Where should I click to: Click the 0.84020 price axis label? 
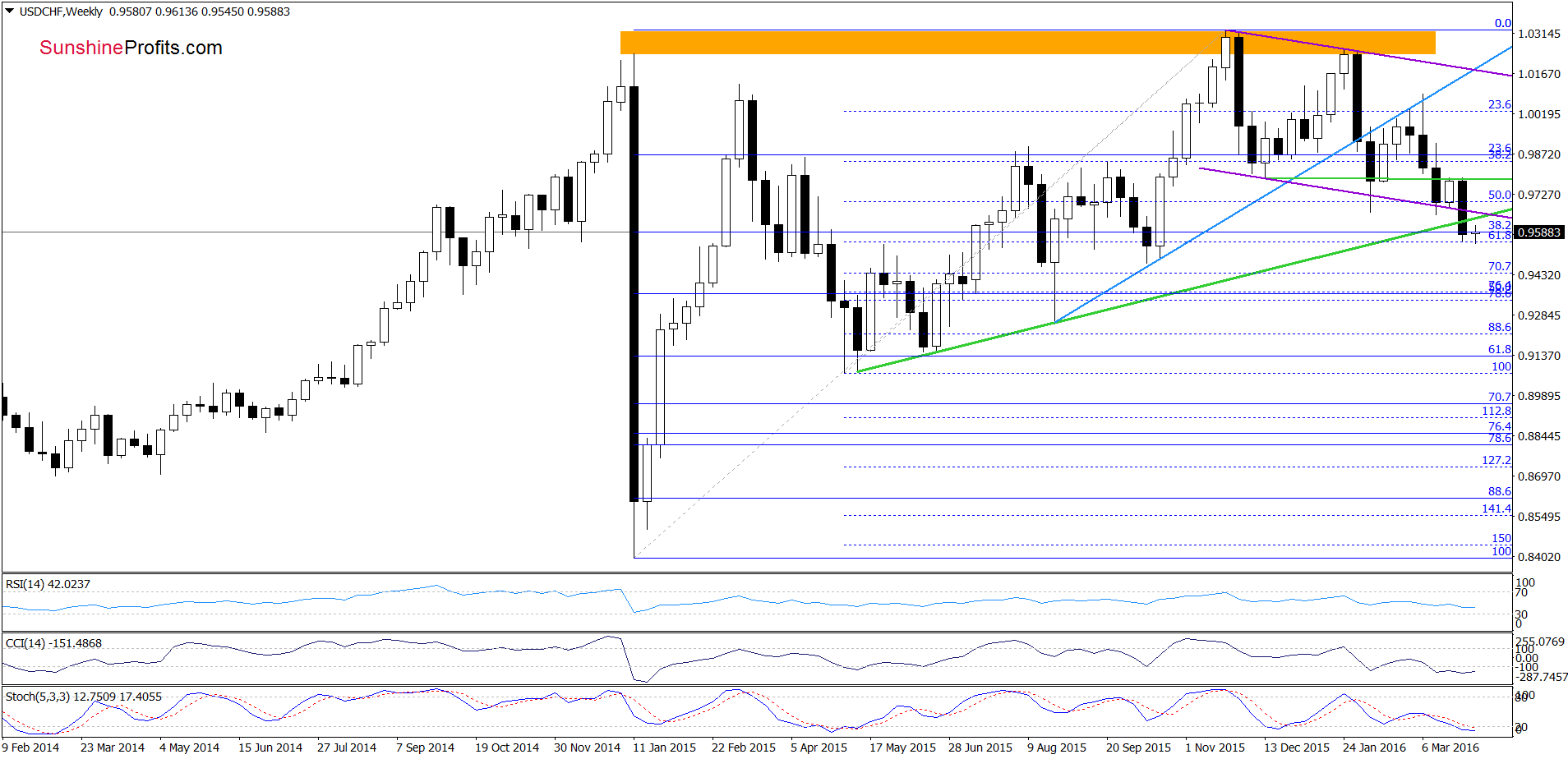pos(1539,557)
